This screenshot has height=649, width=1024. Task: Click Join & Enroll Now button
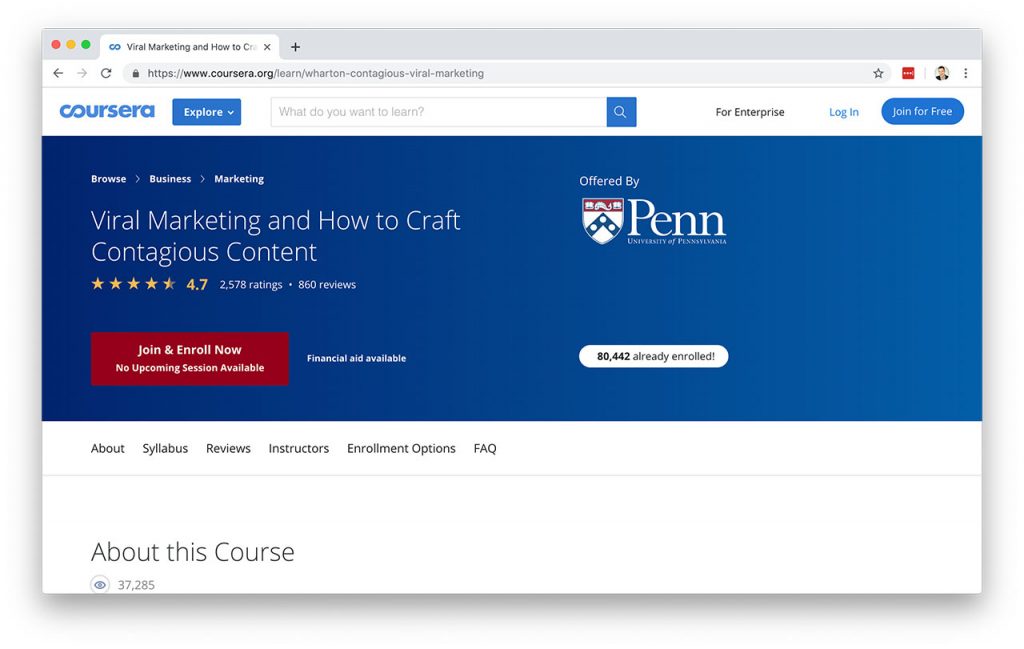click(x=189, y=358)
